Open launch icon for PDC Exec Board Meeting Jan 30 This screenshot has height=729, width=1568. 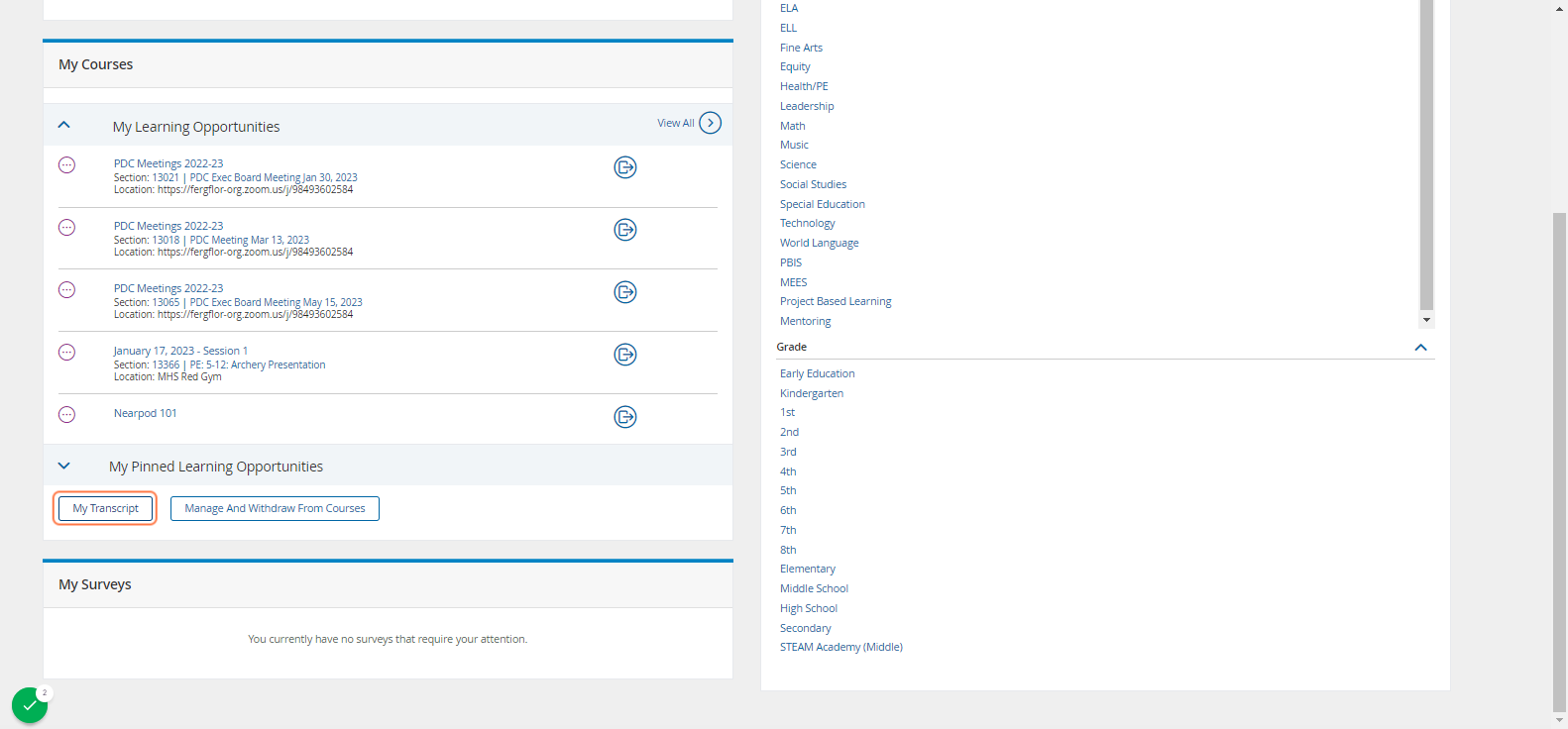pyautogui.click(x=625, y=167)
